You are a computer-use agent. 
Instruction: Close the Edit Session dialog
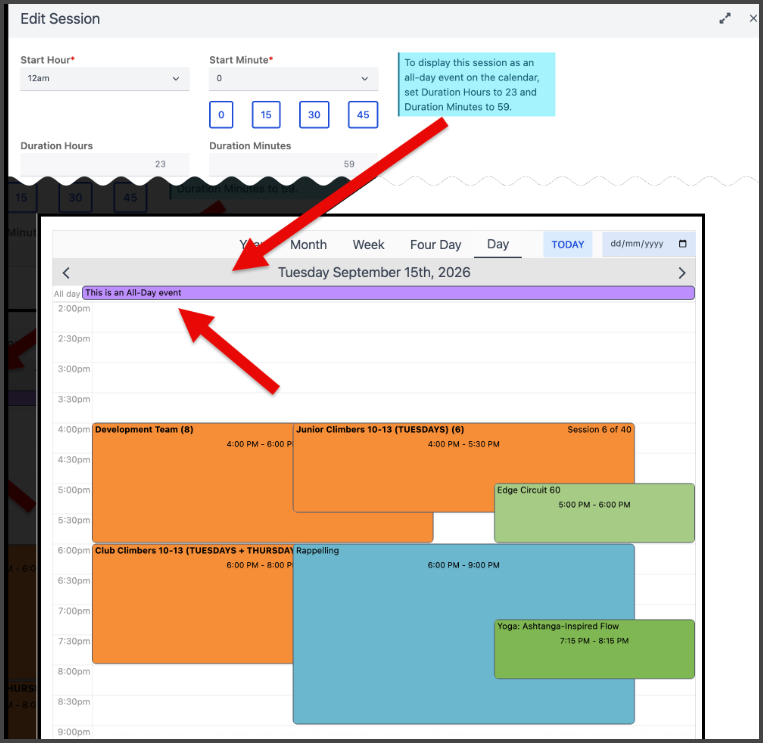click(x=753, y=18)
